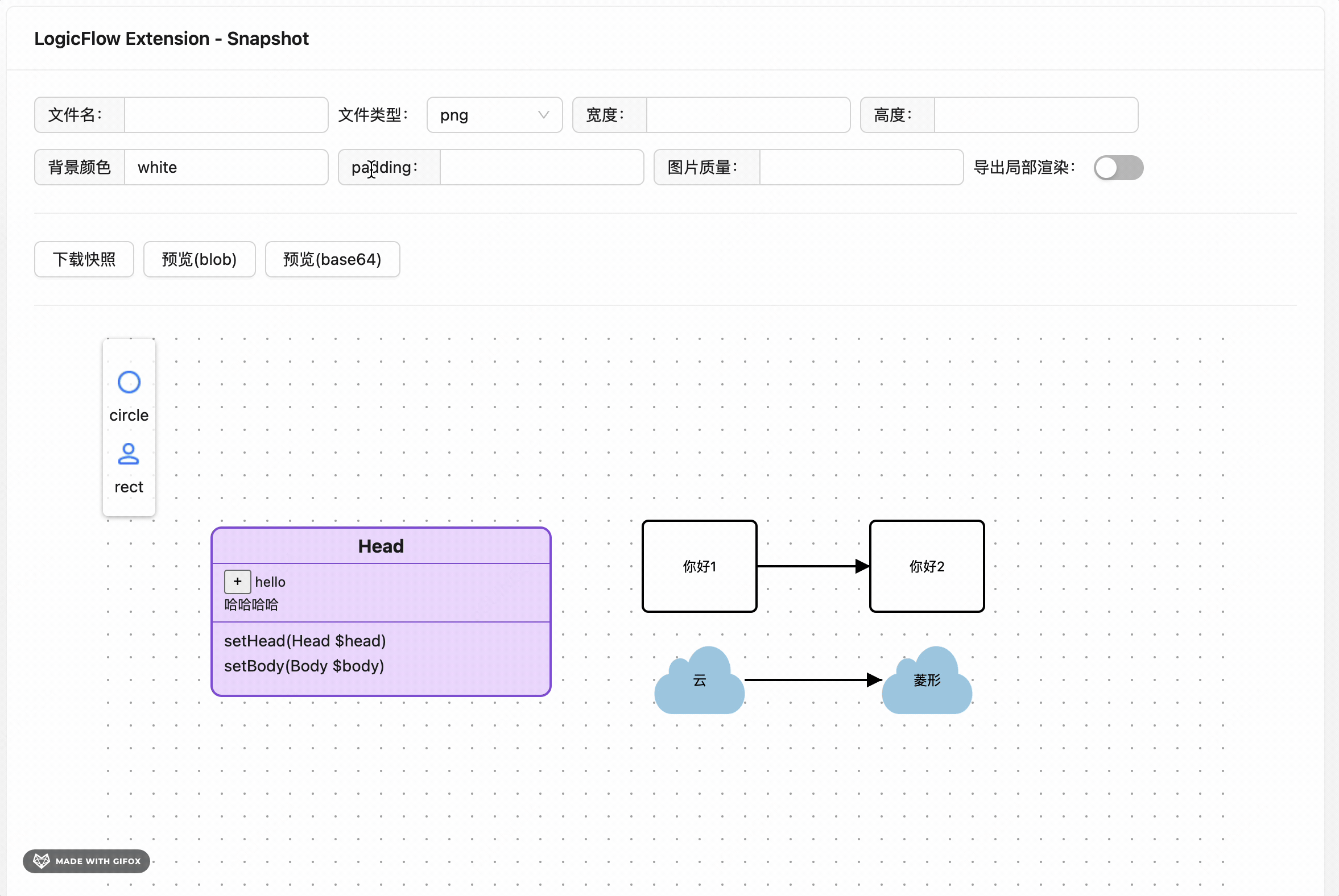Click the Gifox fox logo watermark

(40, 861)
